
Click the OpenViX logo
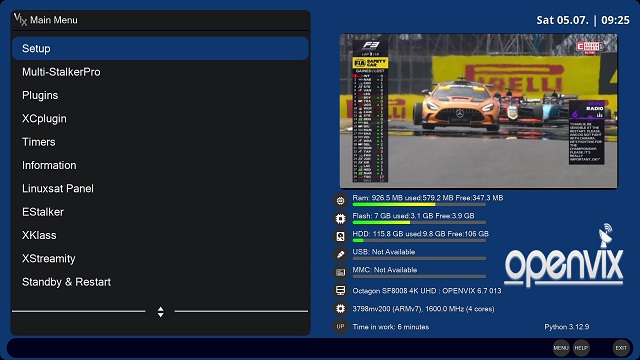(564, 255)
